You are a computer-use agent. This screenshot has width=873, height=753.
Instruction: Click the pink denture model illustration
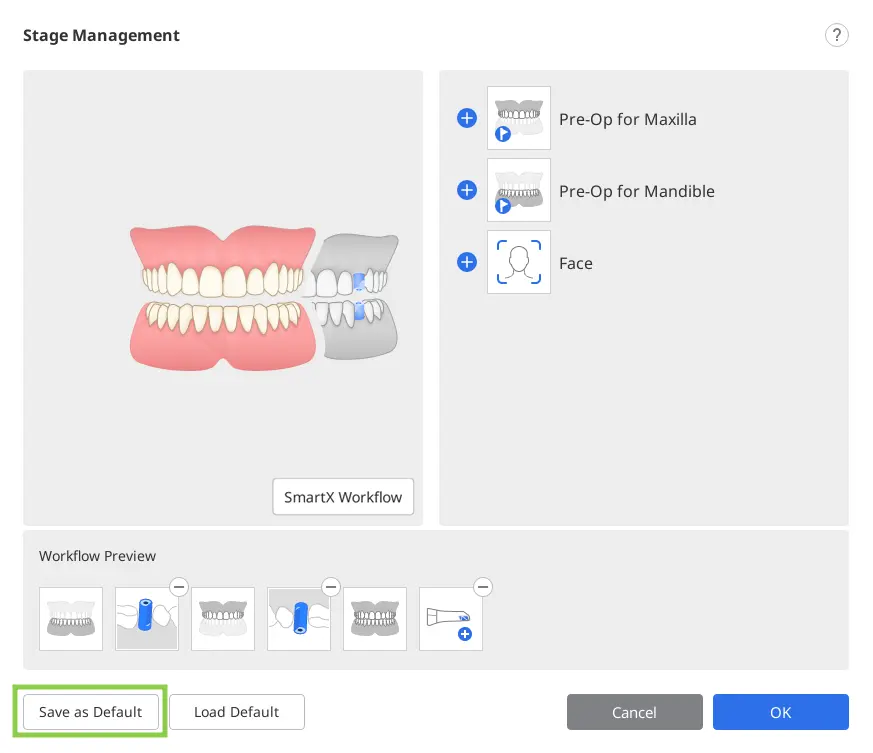[x=223, y=298]
